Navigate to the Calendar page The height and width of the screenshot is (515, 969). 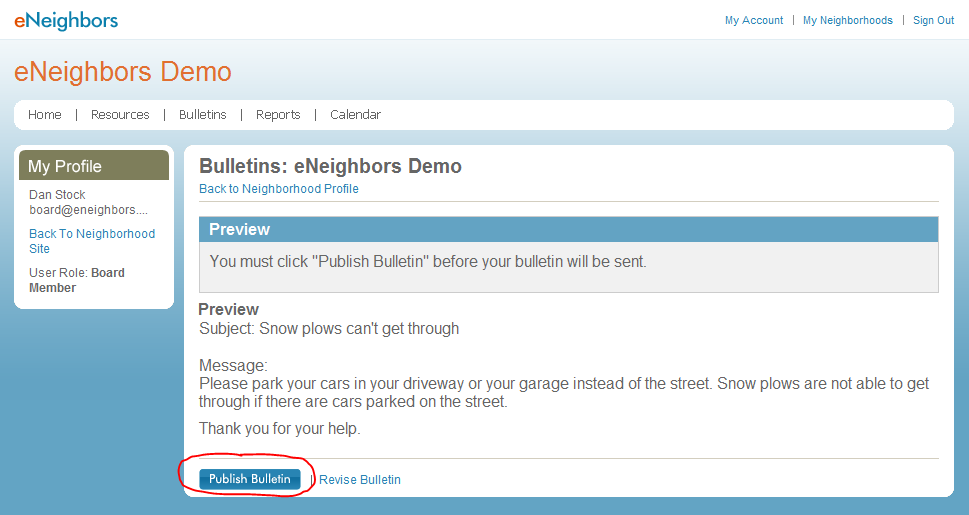point(355,115)
